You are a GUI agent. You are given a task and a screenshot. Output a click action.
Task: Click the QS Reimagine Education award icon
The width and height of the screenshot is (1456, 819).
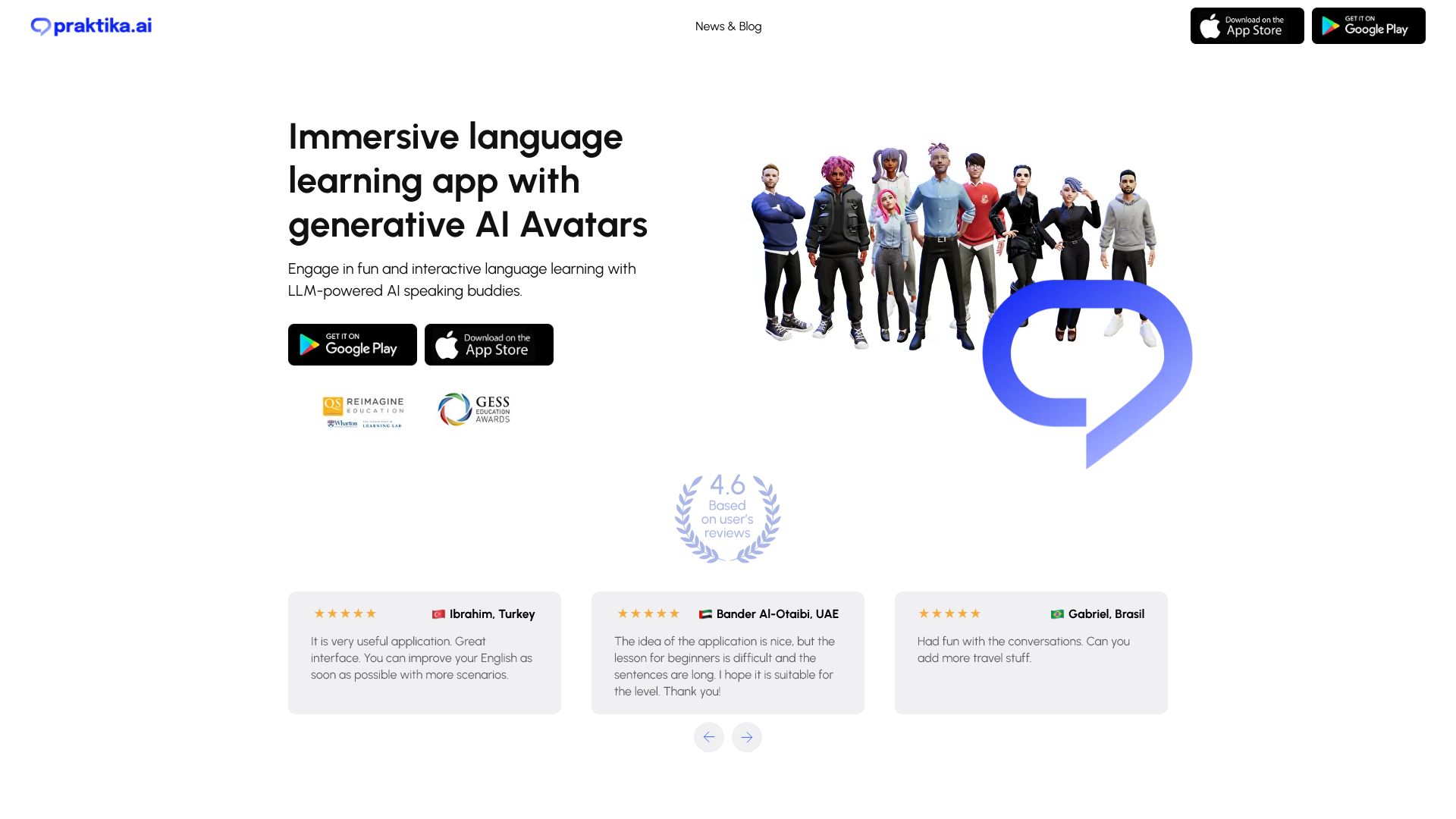coord(363,410)
